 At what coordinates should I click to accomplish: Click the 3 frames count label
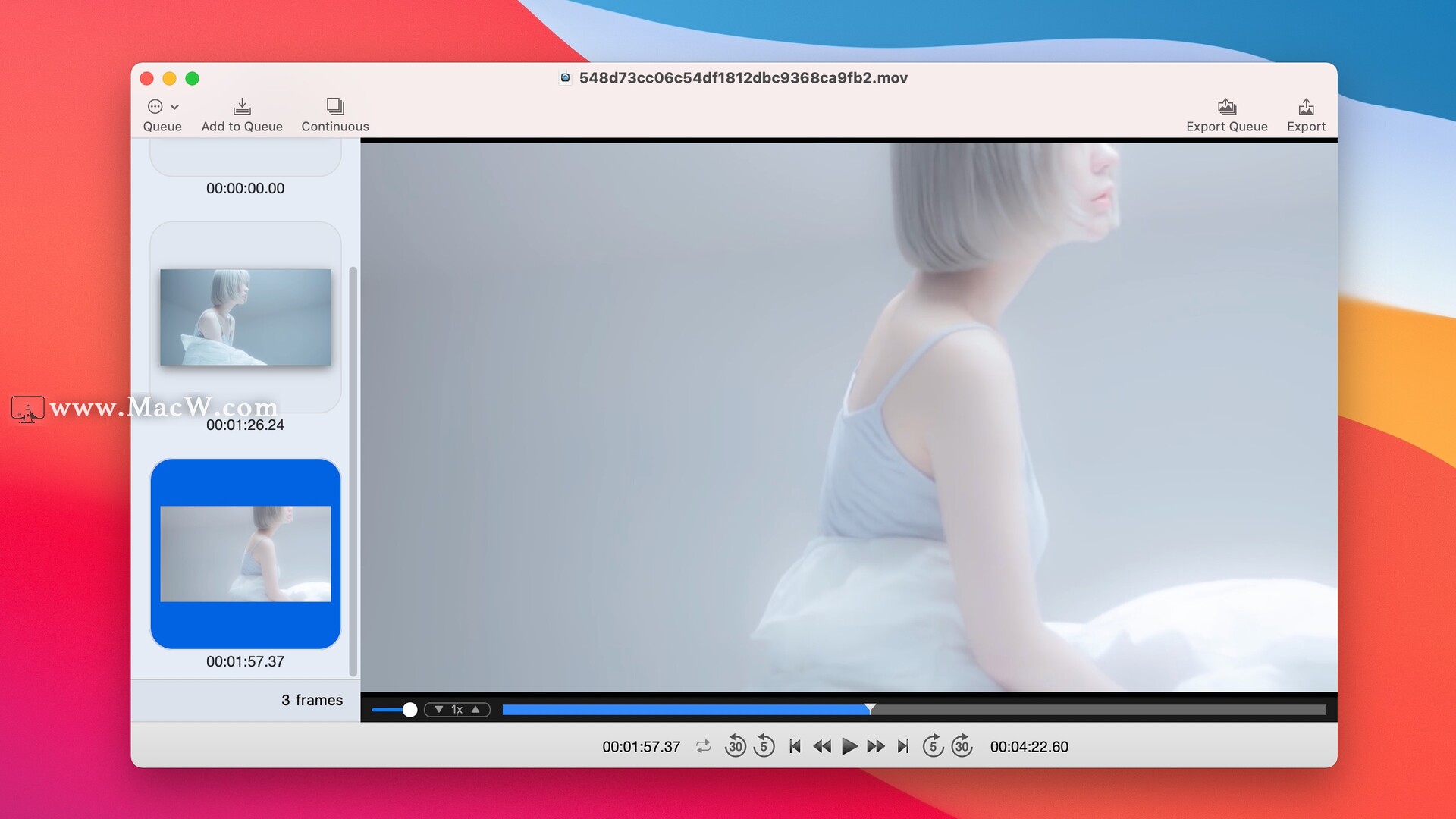312,700
